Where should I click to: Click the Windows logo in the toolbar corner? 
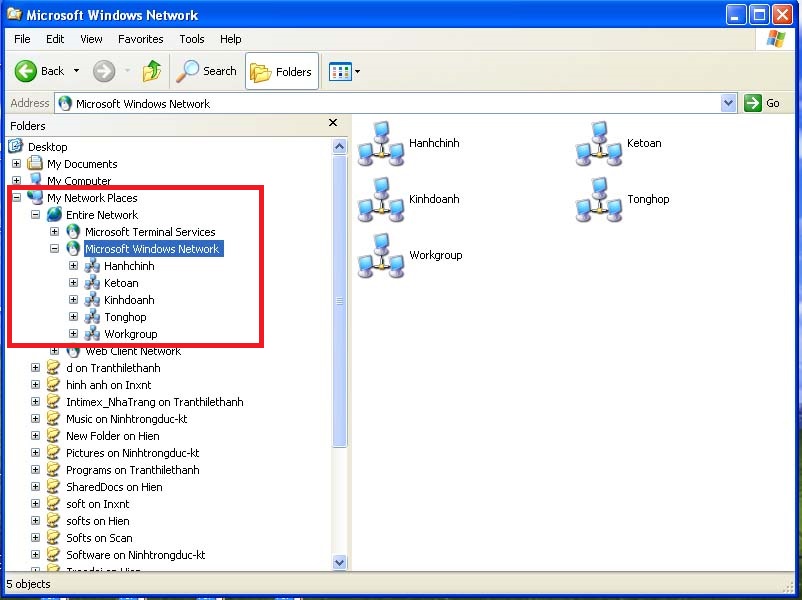774,38
